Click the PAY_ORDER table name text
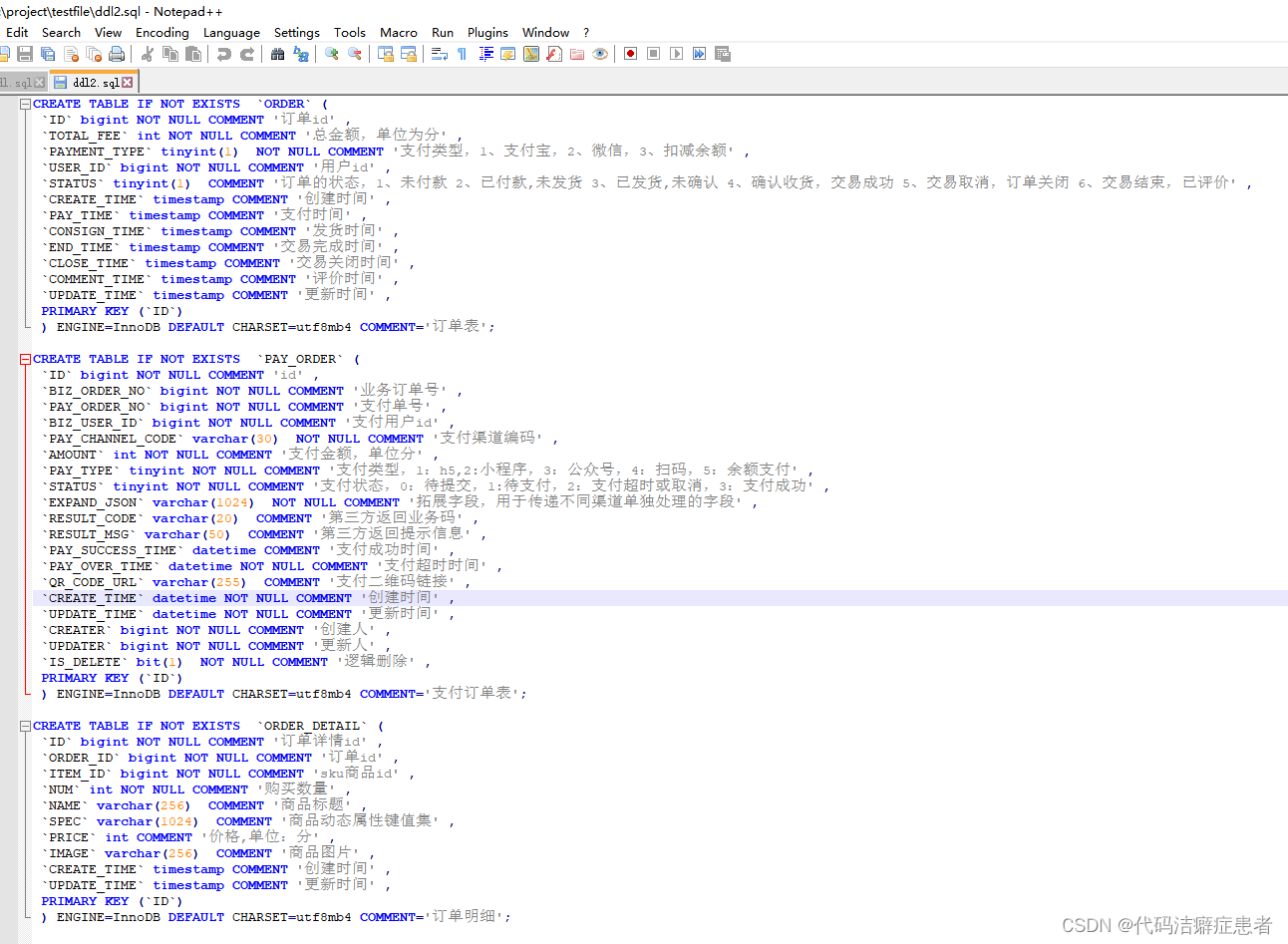This screenshot has height=944, width=1288. point(300,359)
